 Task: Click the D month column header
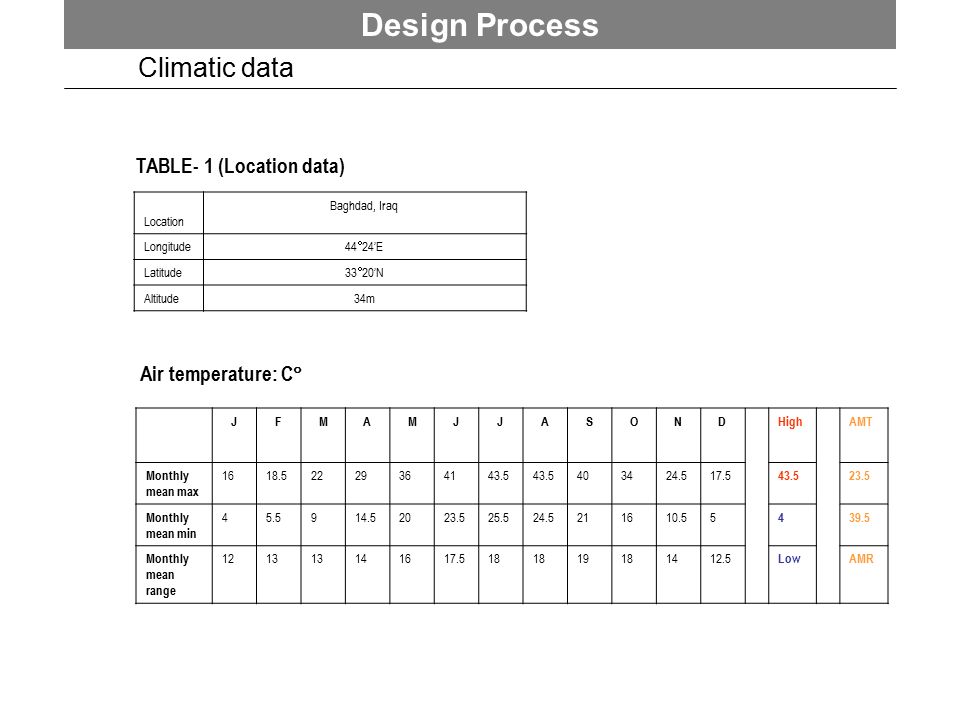click(722, 435)
